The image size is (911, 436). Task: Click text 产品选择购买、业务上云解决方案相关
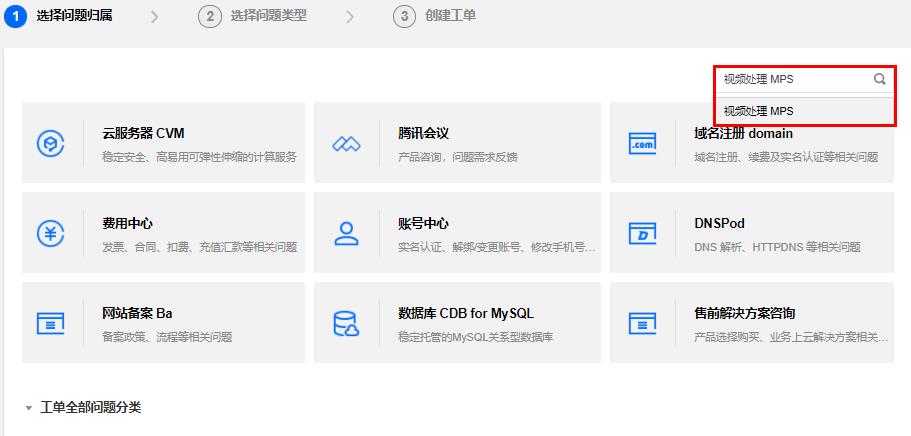pos(786,337)
